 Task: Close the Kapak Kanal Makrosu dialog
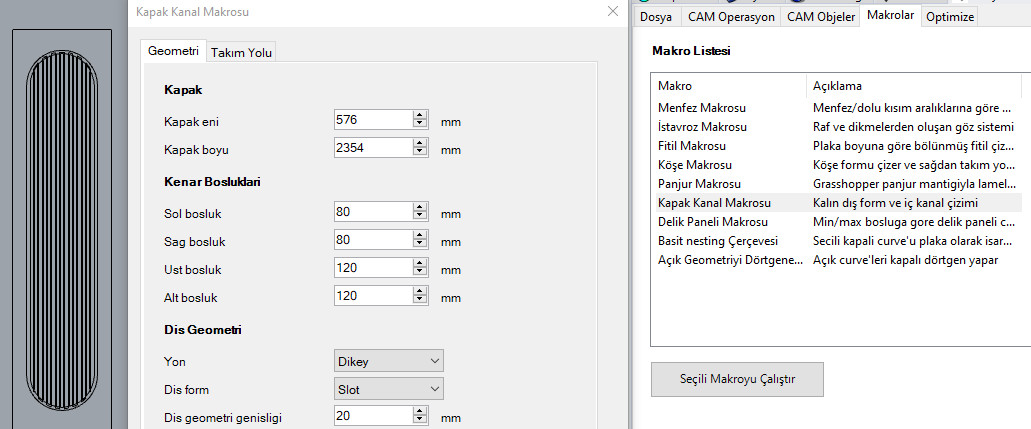(x=613, y=11)
